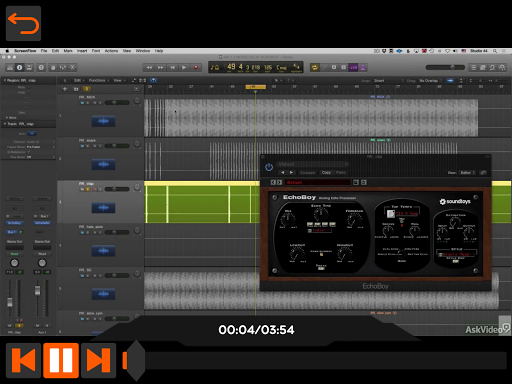Click the orange back arrow button
The height and width of the screenshot is (384, 512).
(x=23, y=23)
